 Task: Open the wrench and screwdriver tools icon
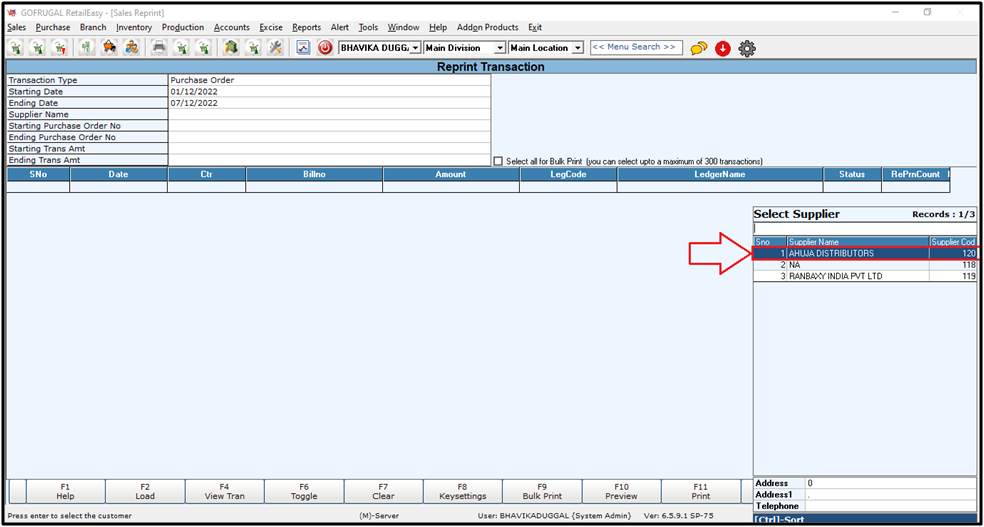[275, 47]
